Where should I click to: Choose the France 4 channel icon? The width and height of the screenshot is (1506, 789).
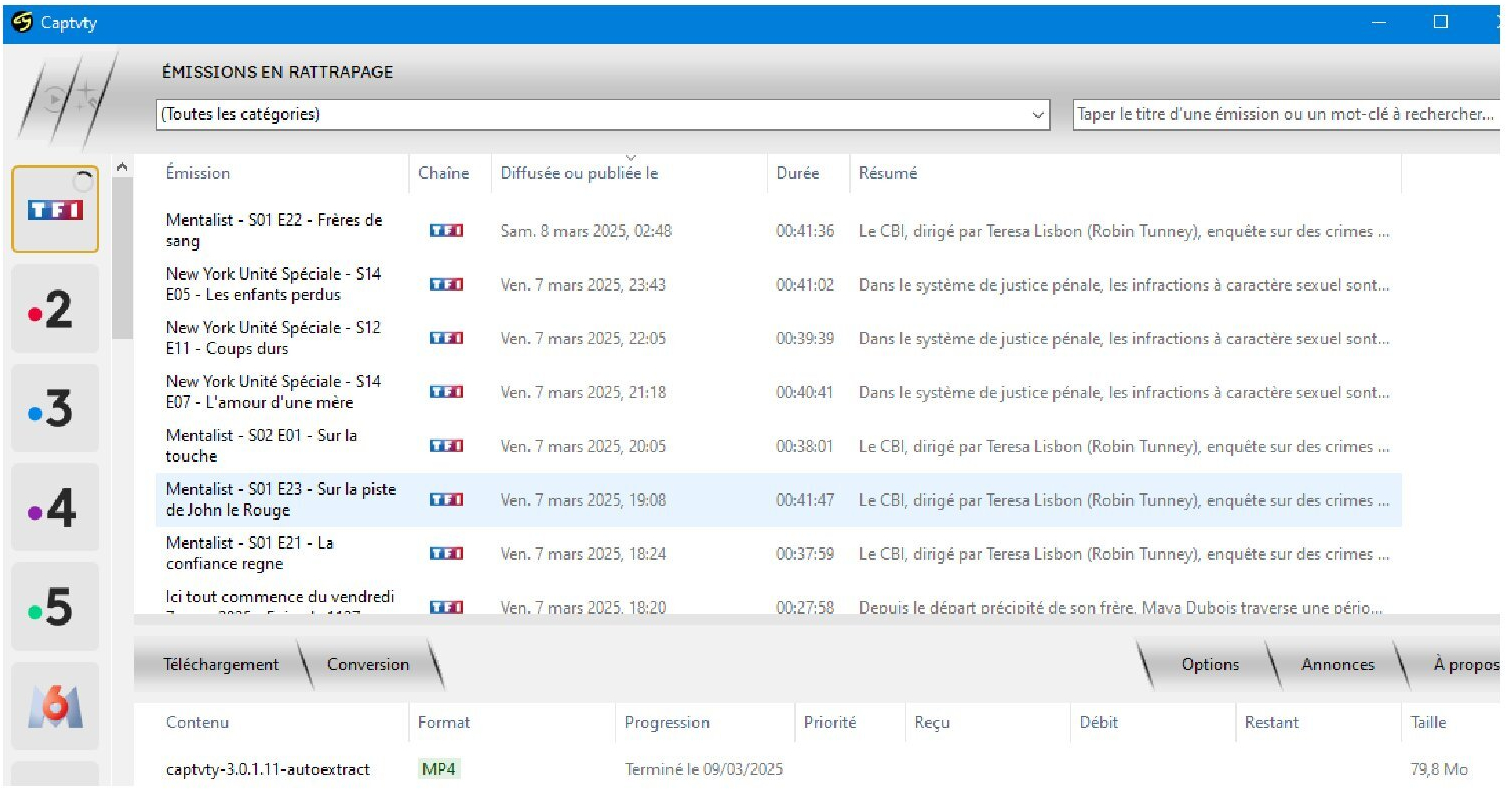point(55,508)
